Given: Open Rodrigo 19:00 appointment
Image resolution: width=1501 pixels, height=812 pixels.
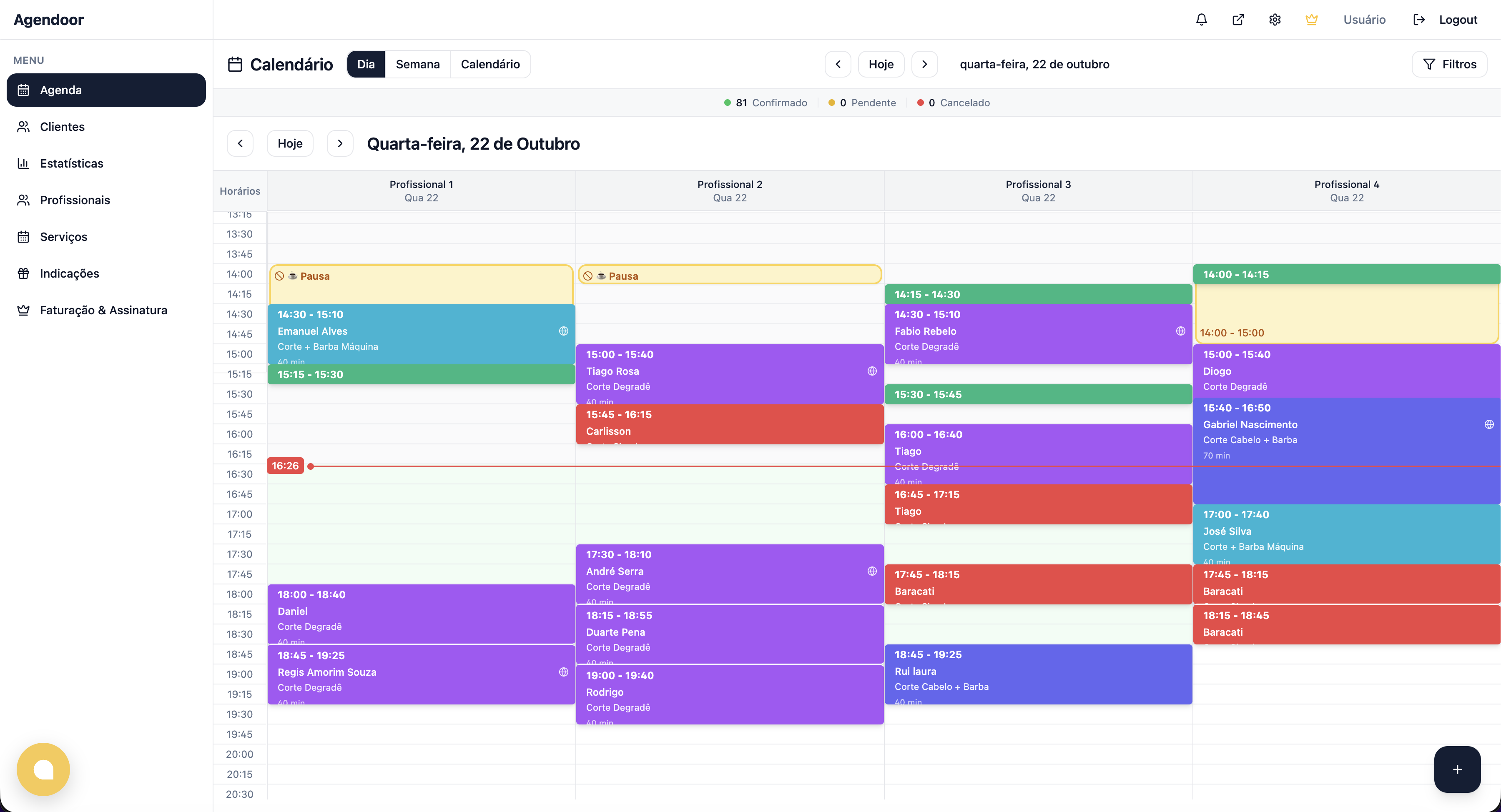Looking at the screenshot, I should pos(730,695).
